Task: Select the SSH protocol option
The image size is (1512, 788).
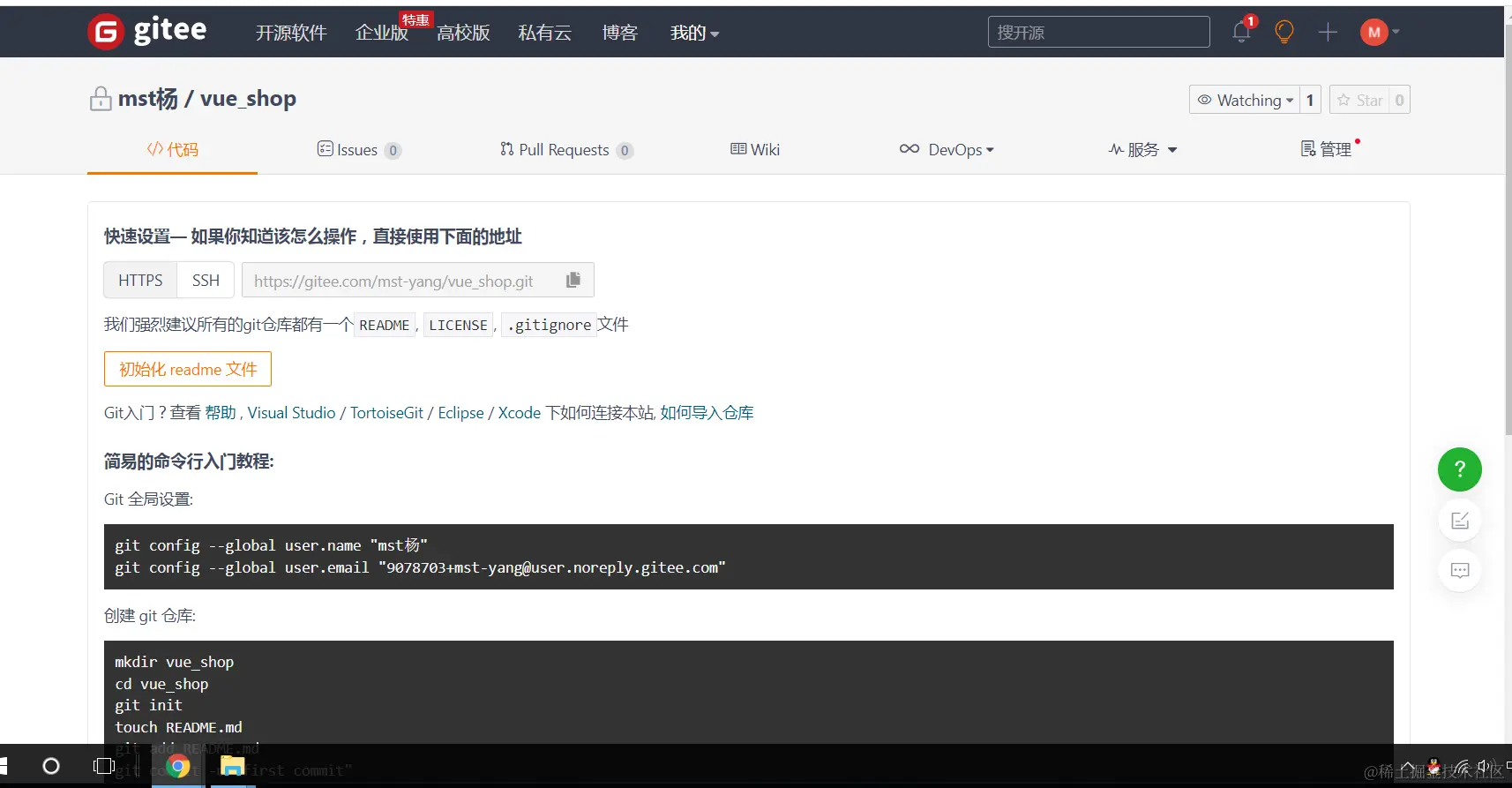Action: coord(206,280)
